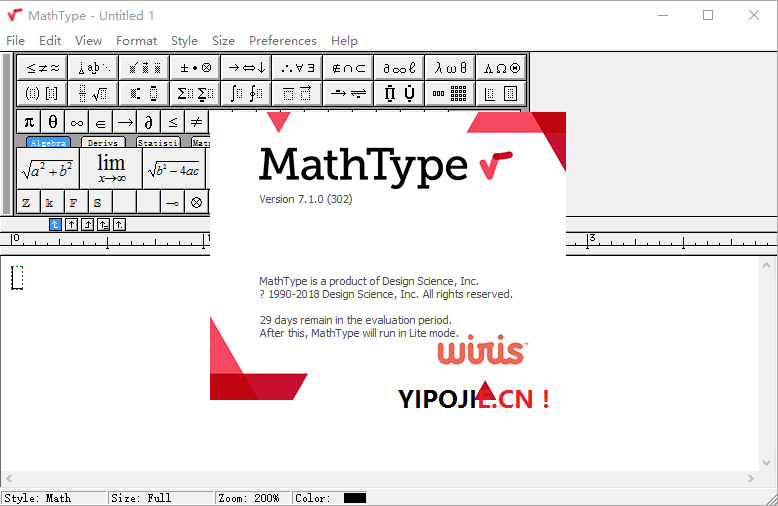
Task: Click the black Color swatch in status bar
Action: pyautogui.click(x=355, y=498)
